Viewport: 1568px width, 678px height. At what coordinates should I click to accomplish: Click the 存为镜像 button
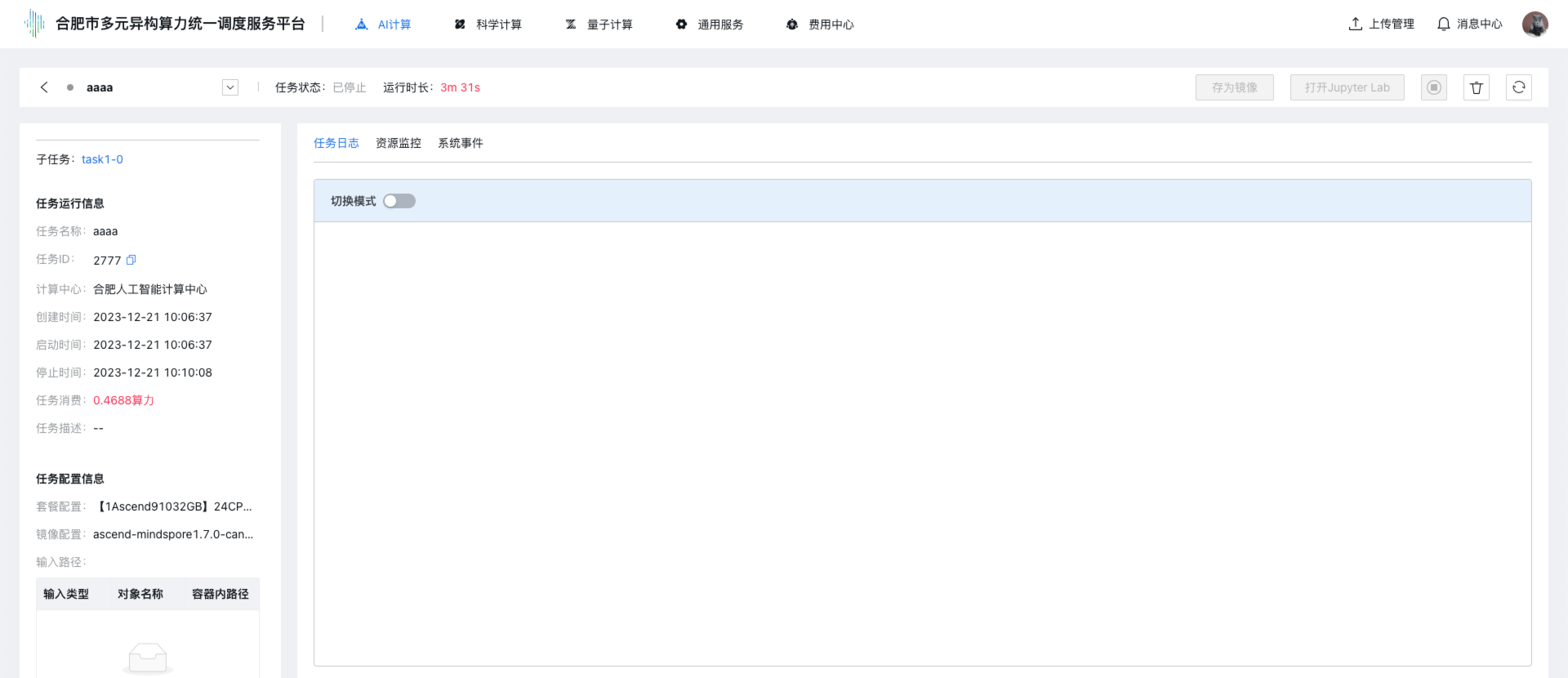[x=1234, y=87]
